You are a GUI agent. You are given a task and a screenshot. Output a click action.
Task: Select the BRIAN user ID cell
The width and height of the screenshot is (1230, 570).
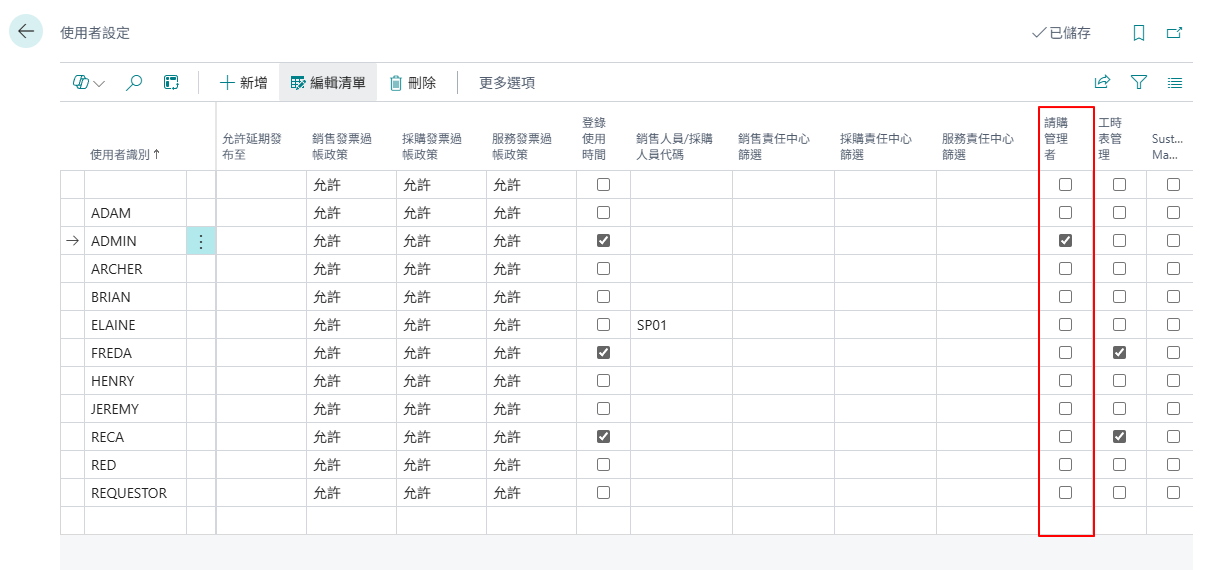click(135, 297)
